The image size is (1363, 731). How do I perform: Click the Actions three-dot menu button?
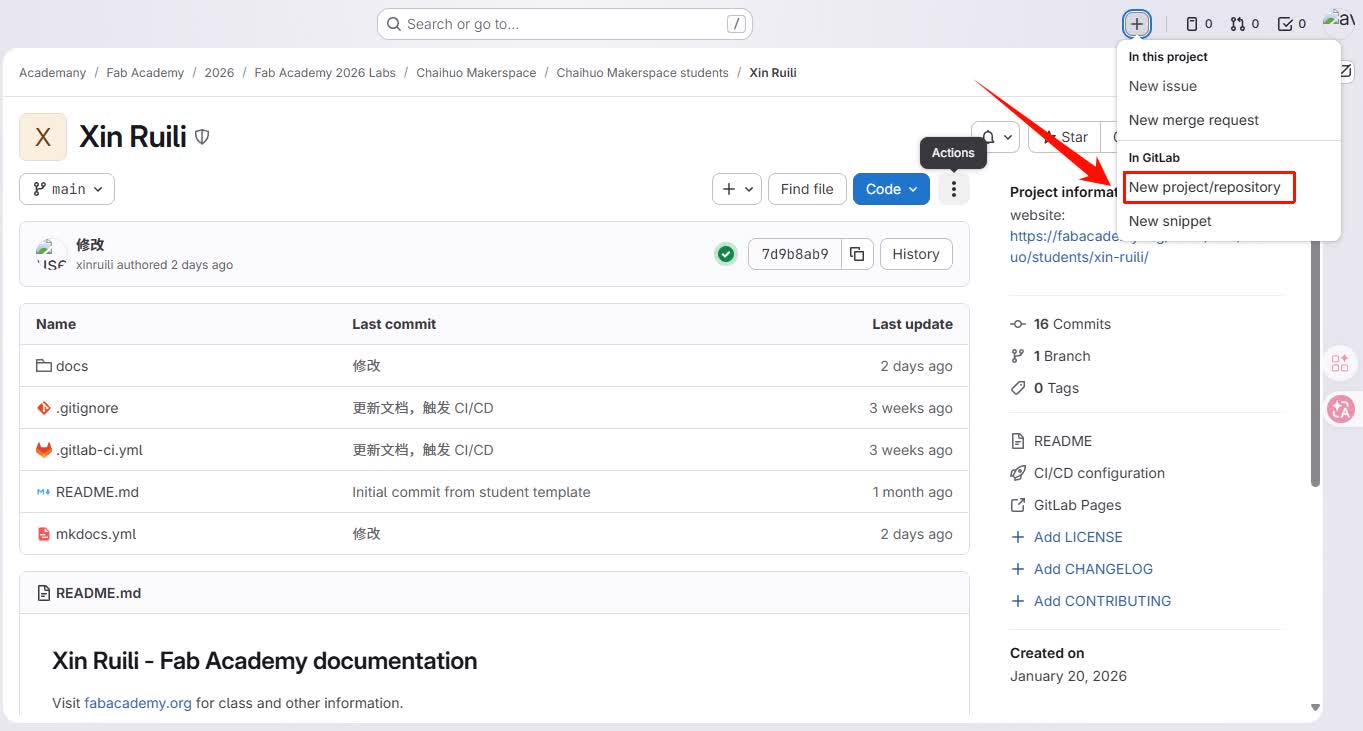(x=954, y=189)
